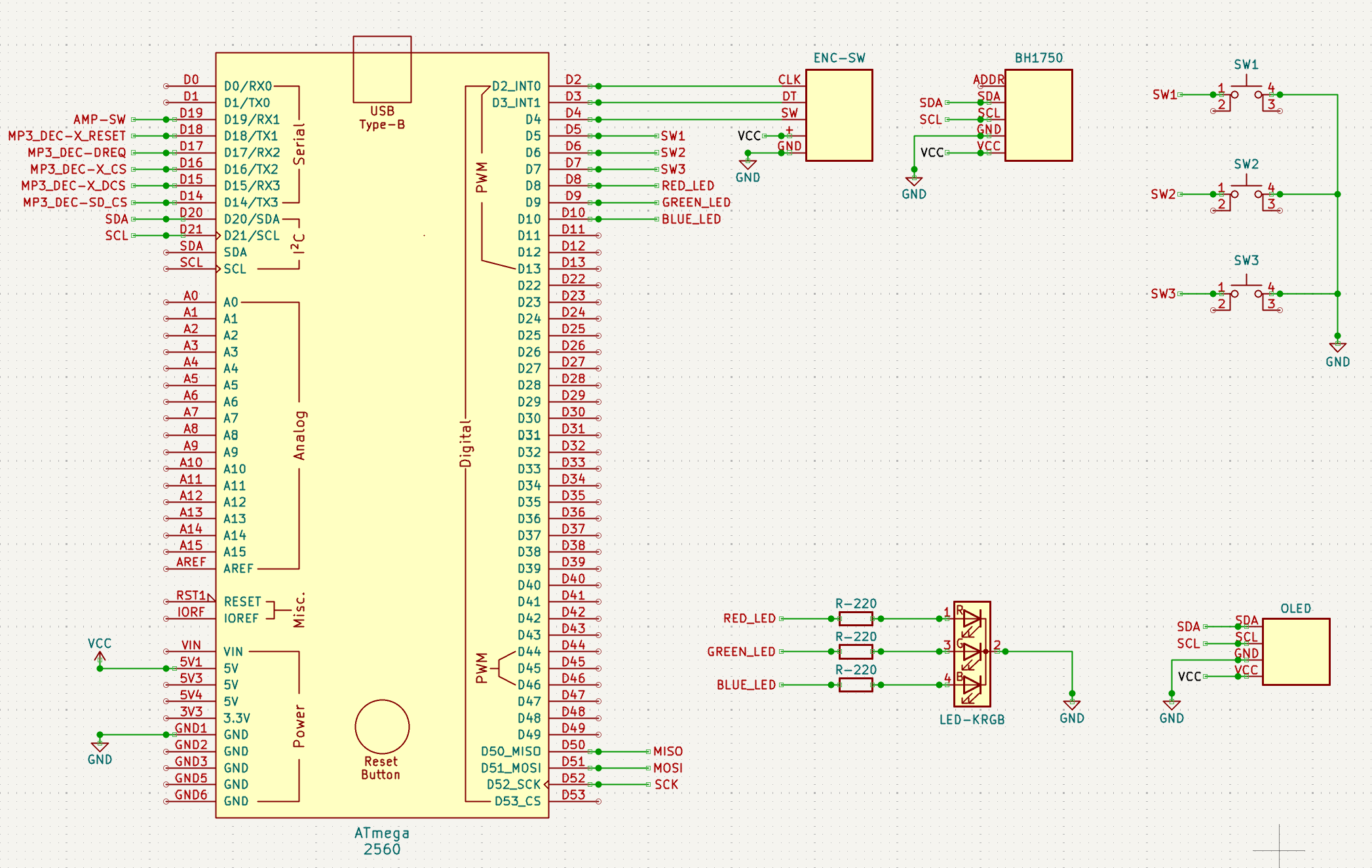Select the MP3_DEC-X_DCS net label
The image size is (1372, 868).
click(73, 186)
